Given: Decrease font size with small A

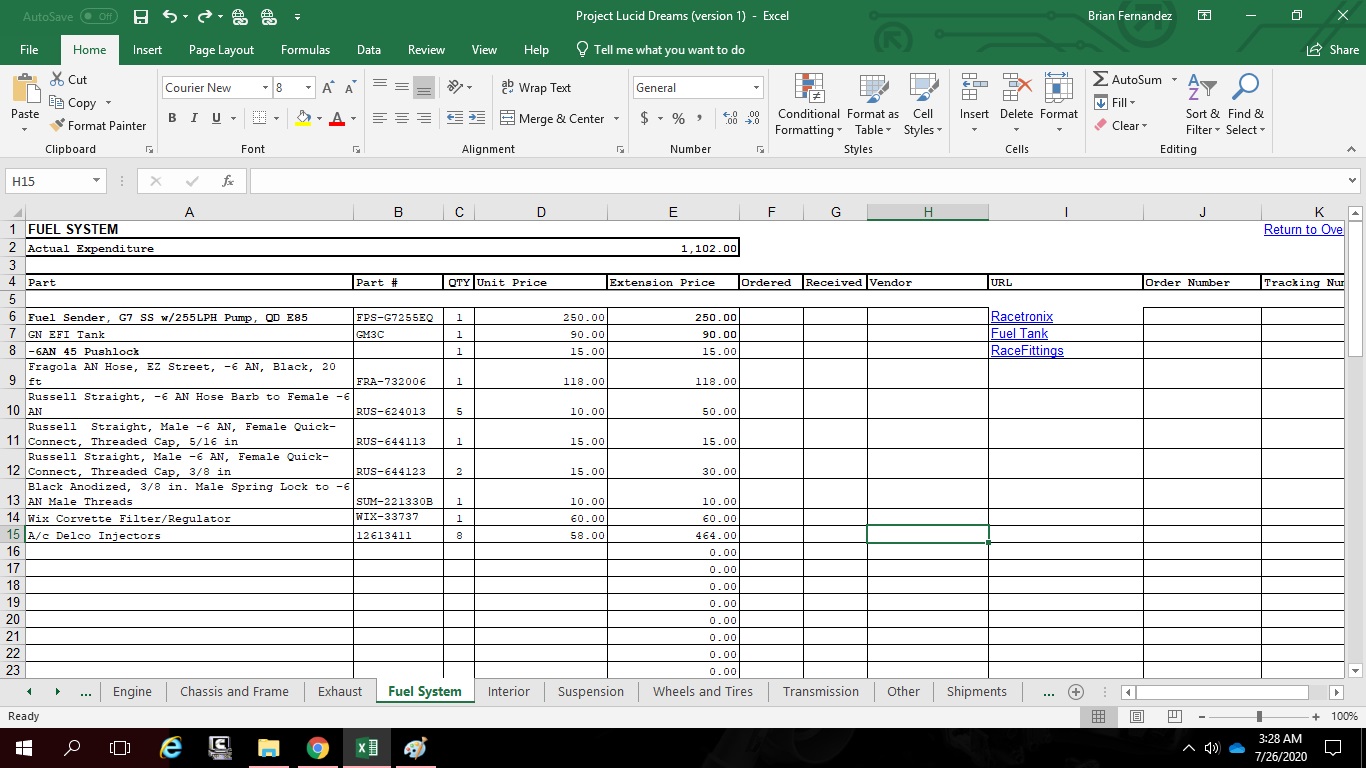Looking at the screenshot, I should tap(351, 88).
